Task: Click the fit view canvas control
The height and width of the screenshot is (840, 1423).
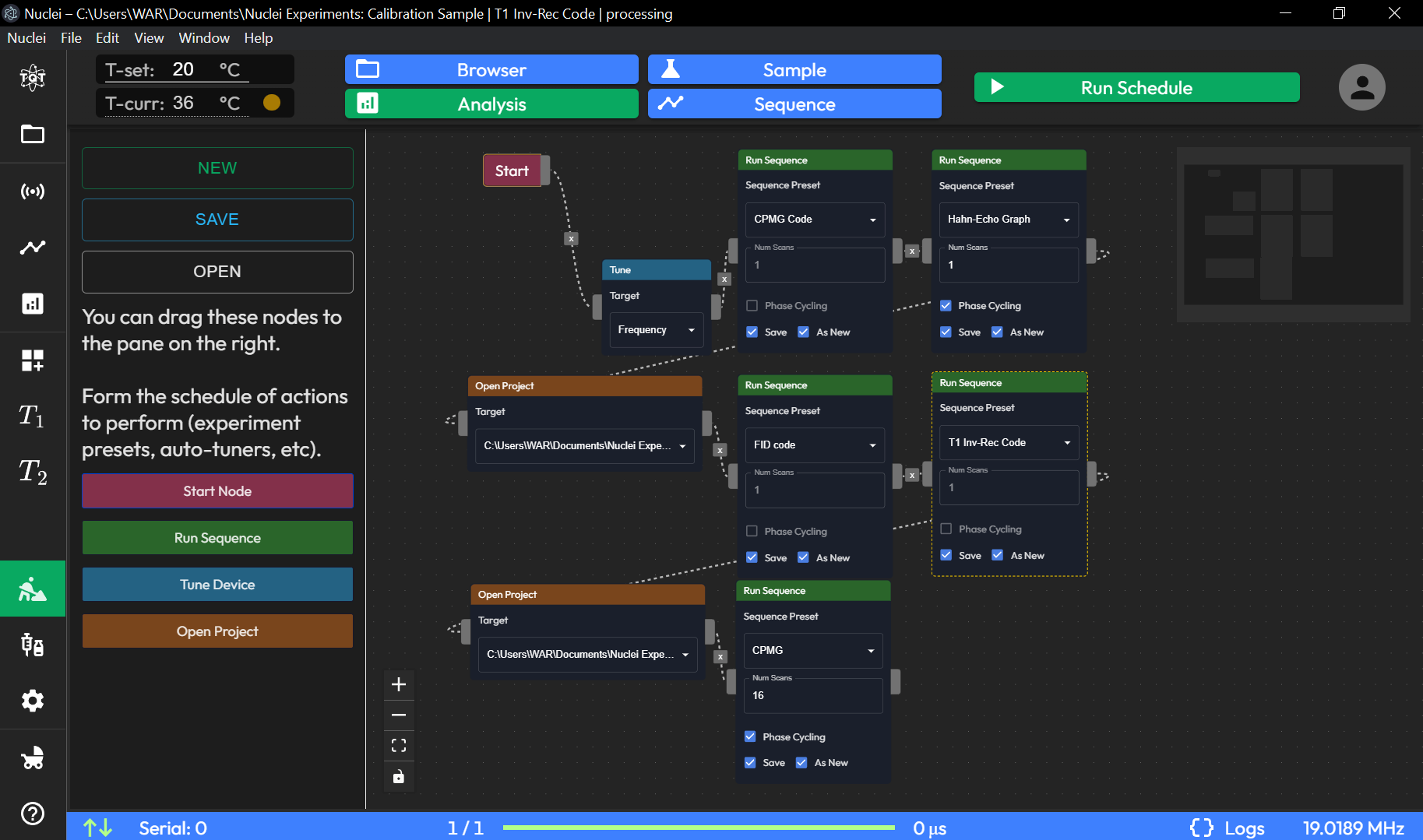Action: 399,746
